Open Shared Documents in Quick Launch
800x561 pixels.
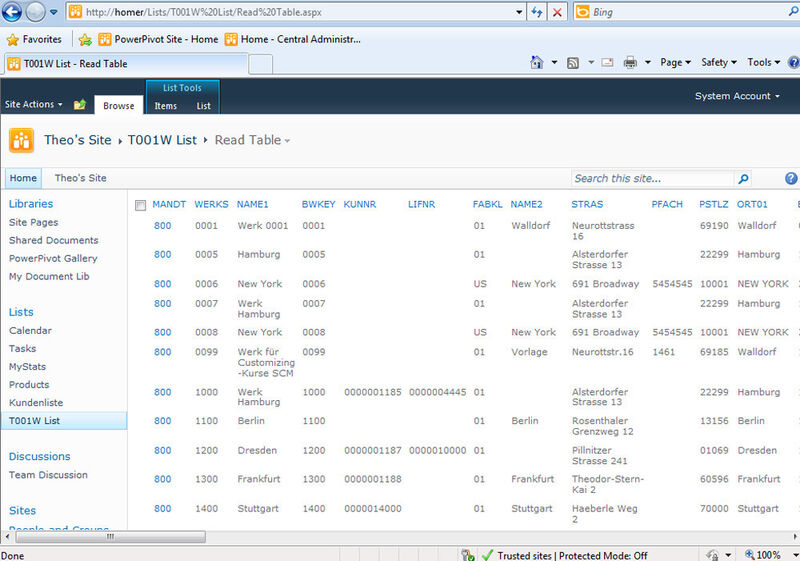(54, 240)
